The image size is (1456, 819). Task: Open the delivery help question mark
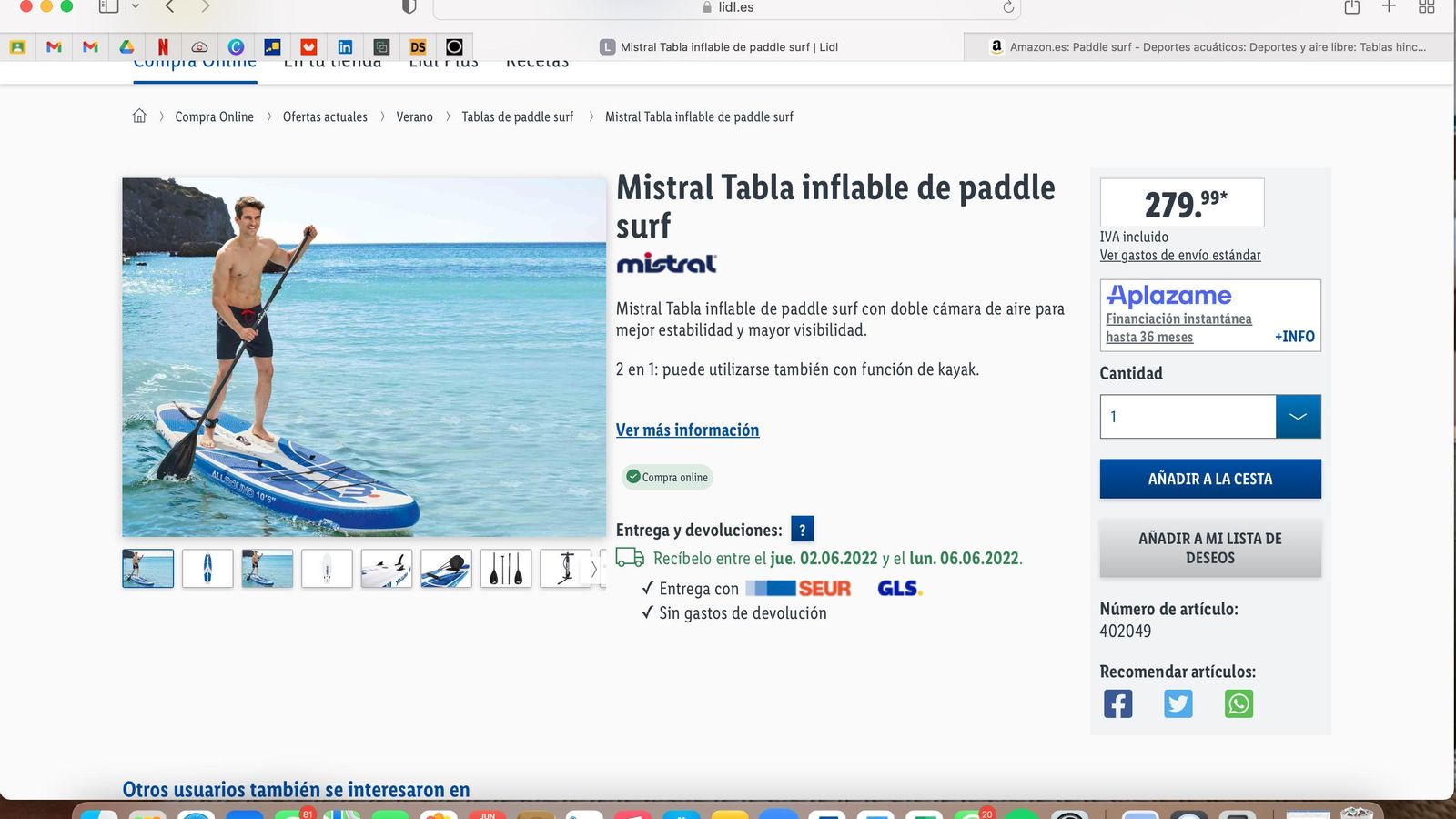tap(801, 529)
